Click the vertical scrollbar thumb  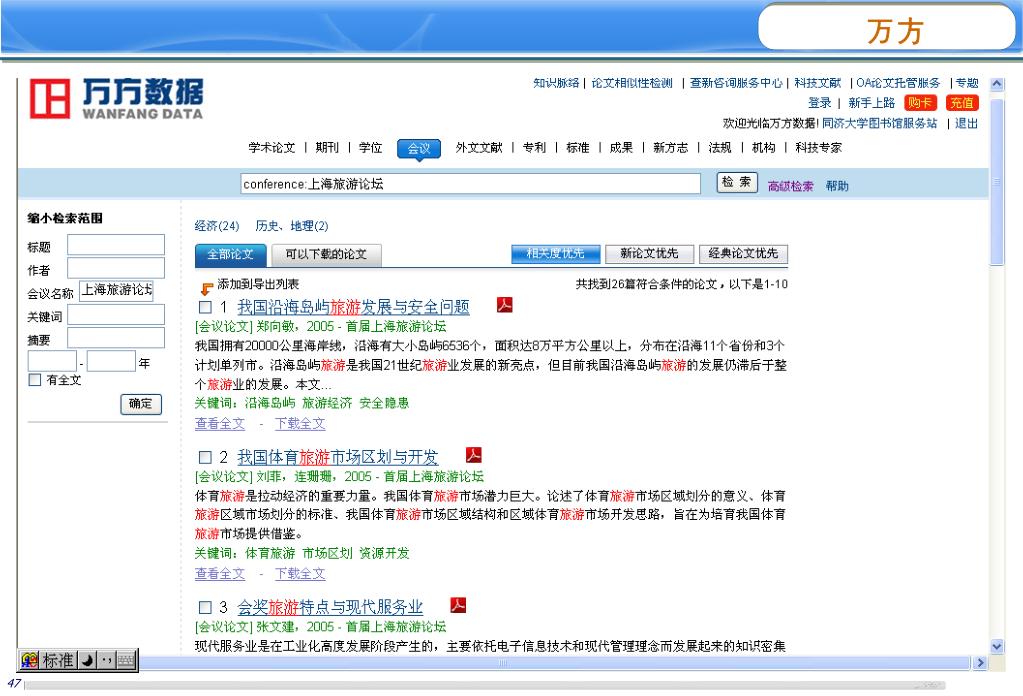(x=997, y=183)
